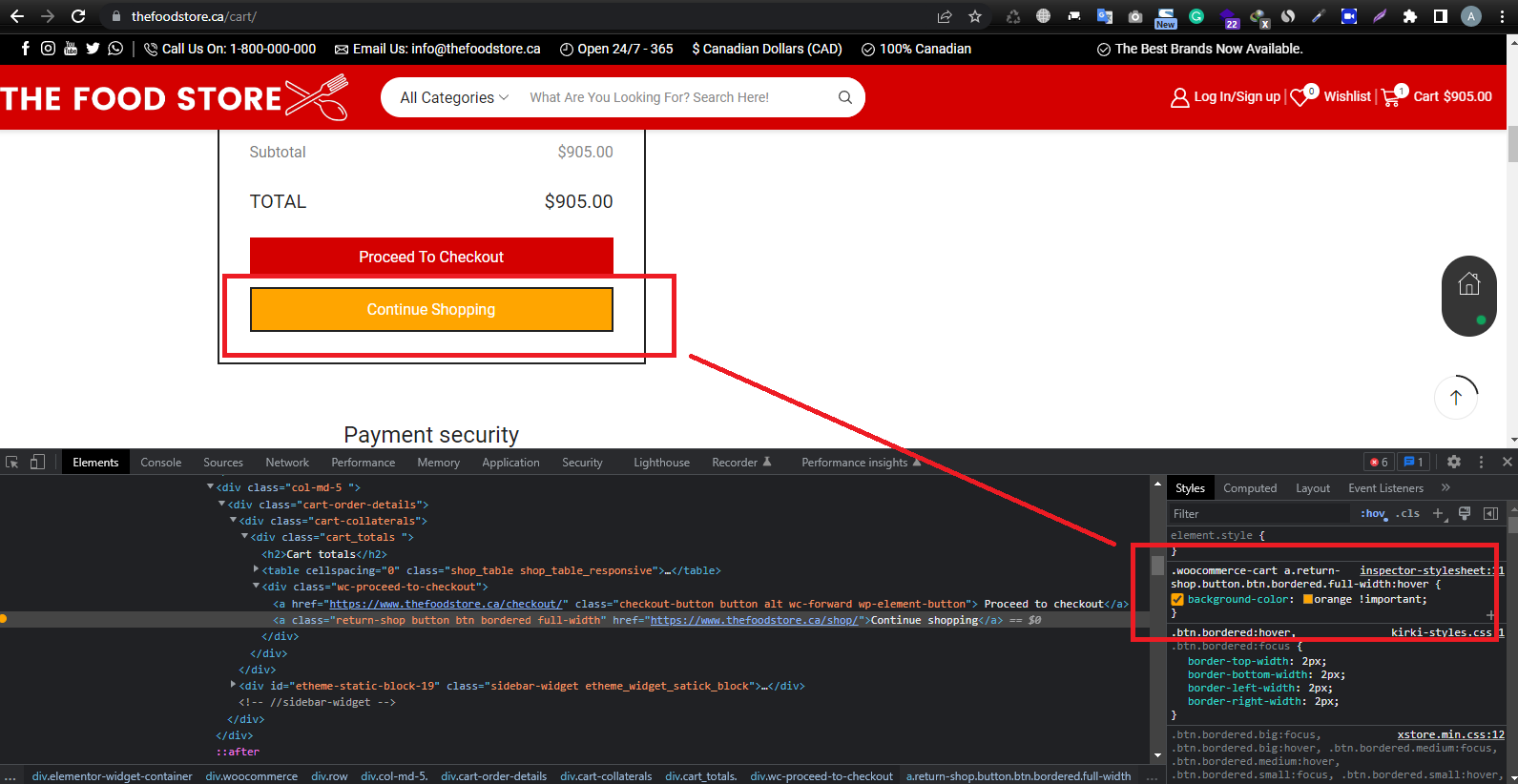Click Log In/Sign up link
This screenshot has width=1518, height=784.
[x=1226, y=97]
